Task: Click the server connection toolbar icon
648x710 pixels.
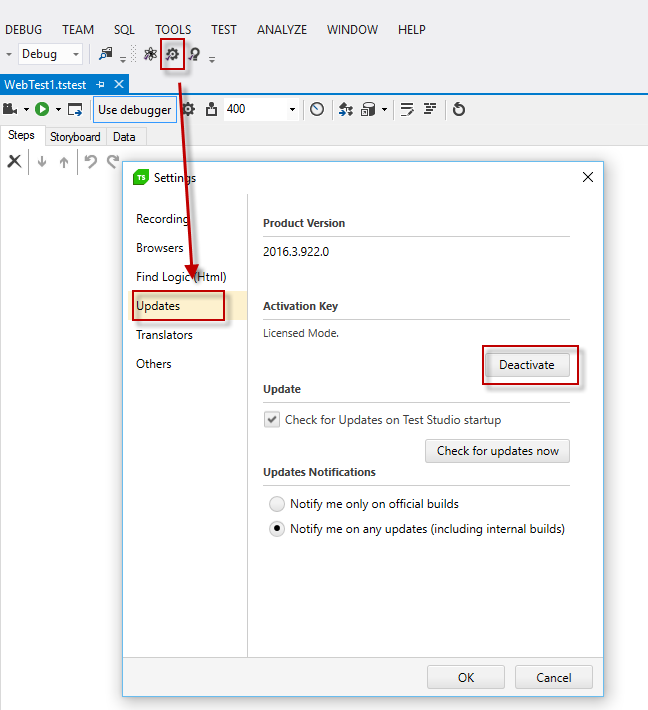Action: [106, 54]
